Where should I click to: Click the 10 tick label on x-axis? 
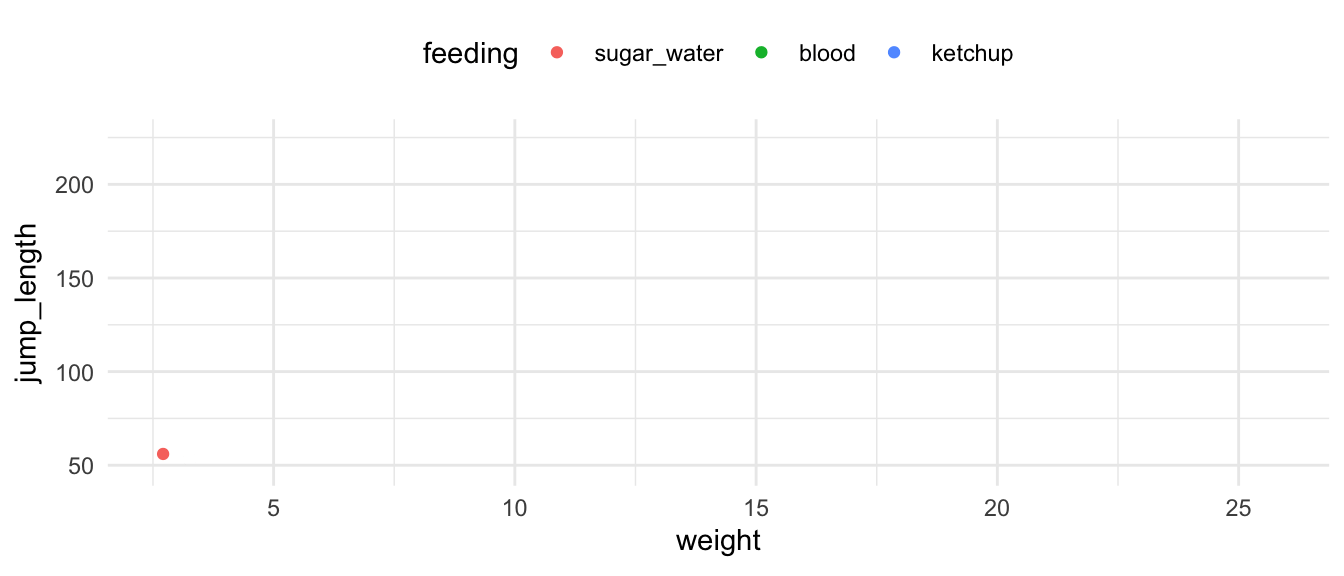tap(514, 508)
